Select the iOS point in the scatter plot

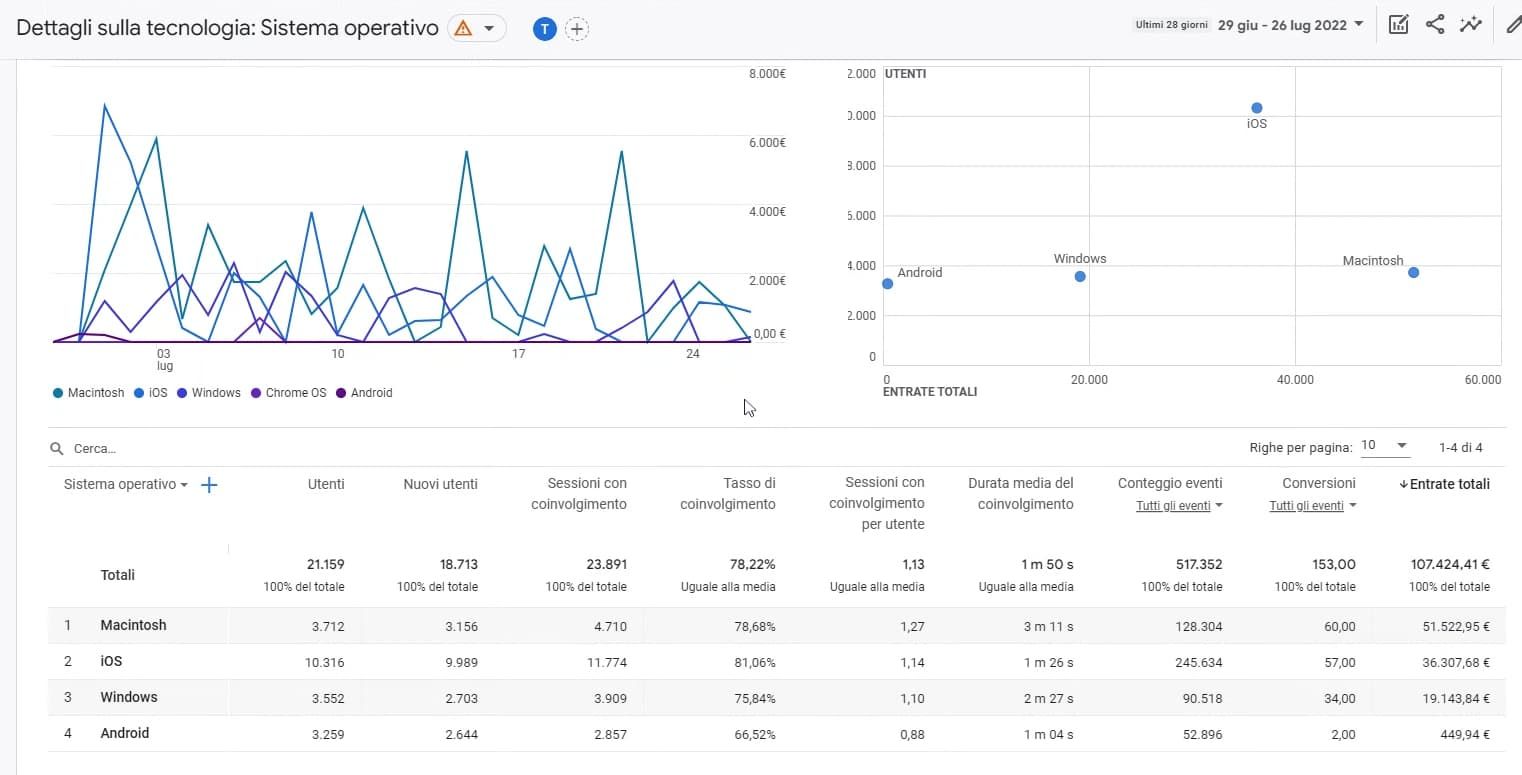pos(1257,108)
